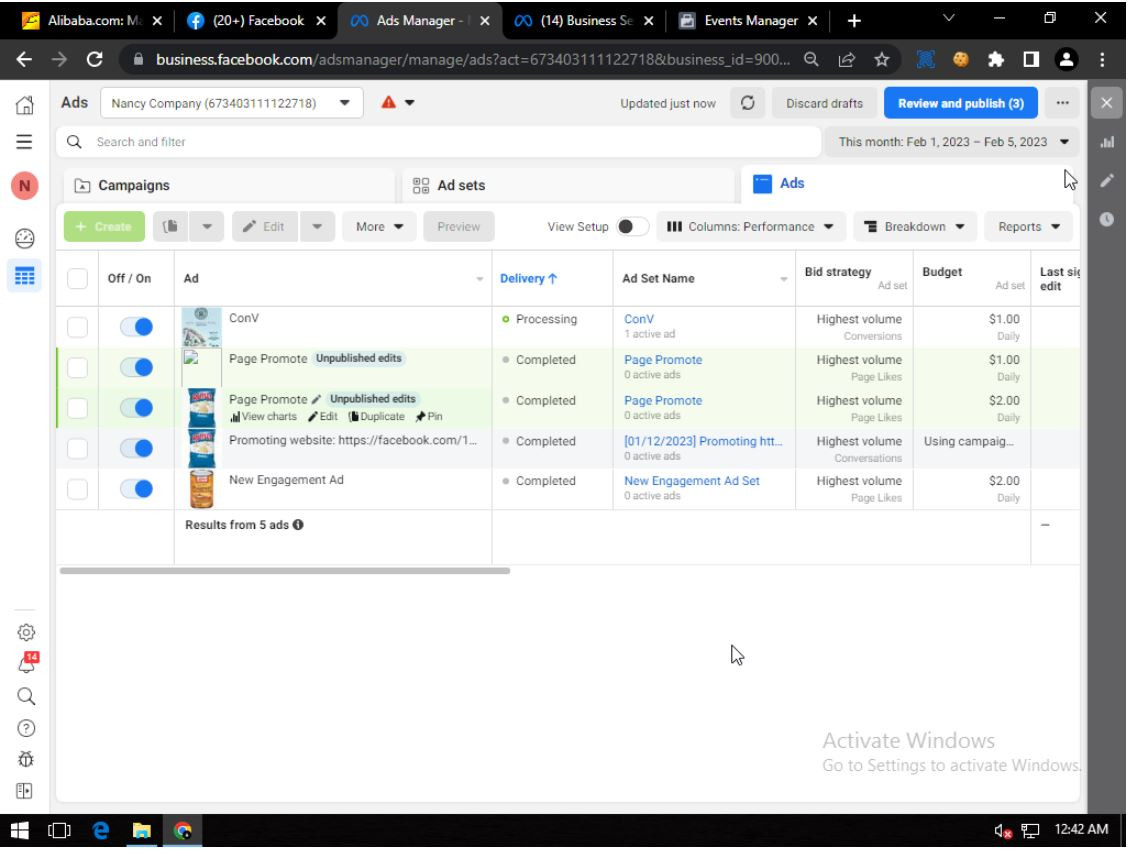Expand the Edit button dropdown arrow
Screen dimensions: 1130x853
[x=318, y=228]
